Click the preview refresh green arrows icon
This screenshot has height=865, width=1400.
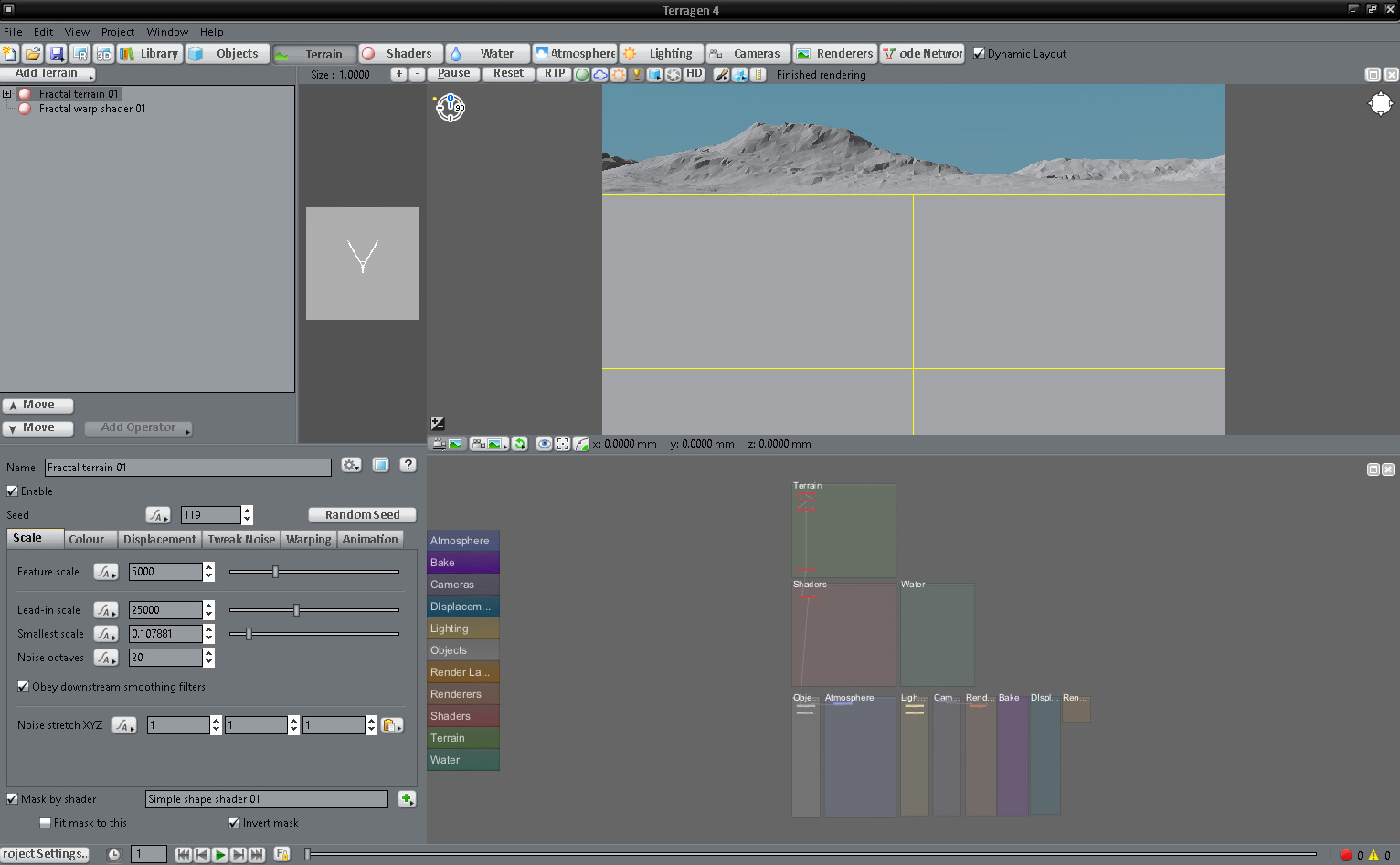pyautogui.click(x=520, y=444)
